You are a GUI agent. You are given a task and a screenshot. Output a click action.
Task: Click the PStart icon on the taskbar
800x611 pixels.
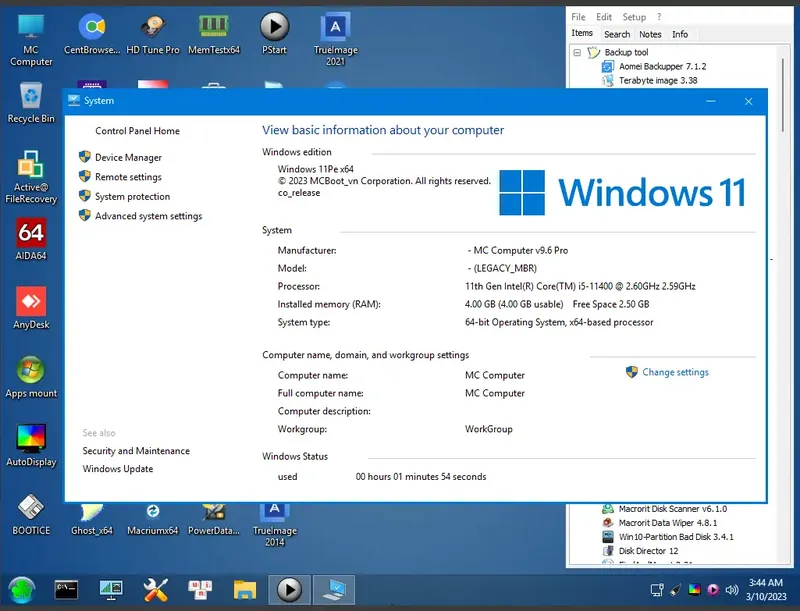[x=290, y=589]
